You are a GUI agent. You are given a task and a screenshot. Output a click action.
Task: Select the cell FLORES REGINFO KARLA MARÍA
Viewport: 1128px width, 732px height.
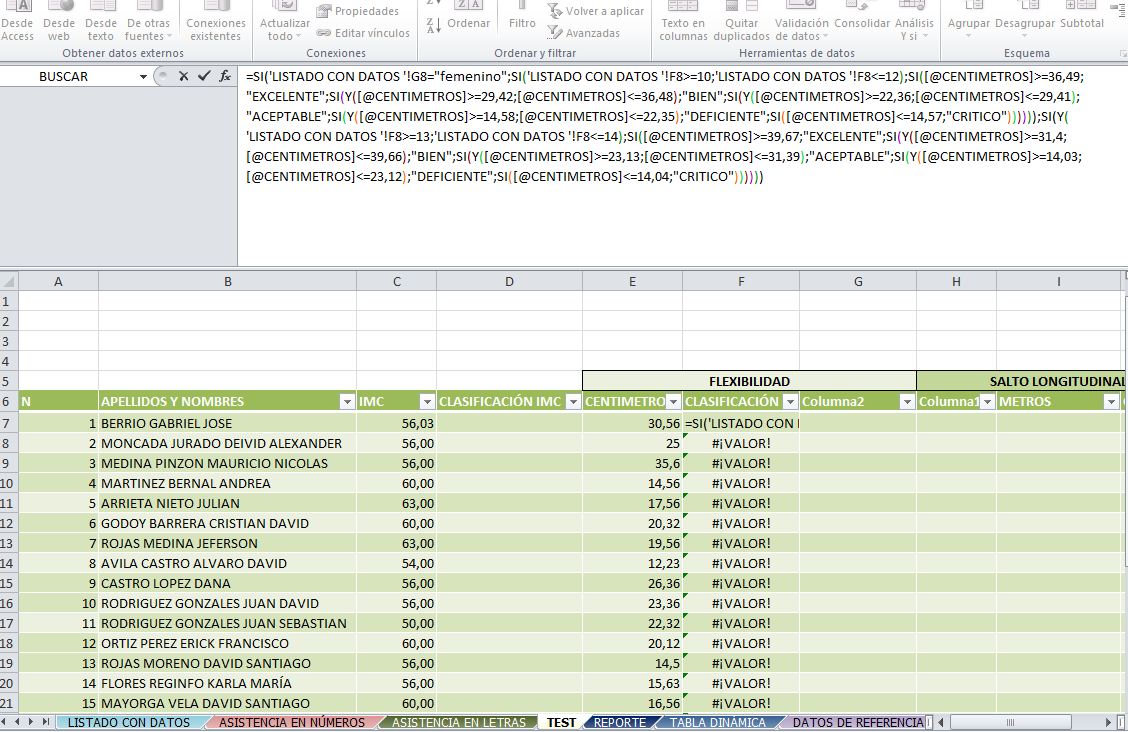[227, 684]
